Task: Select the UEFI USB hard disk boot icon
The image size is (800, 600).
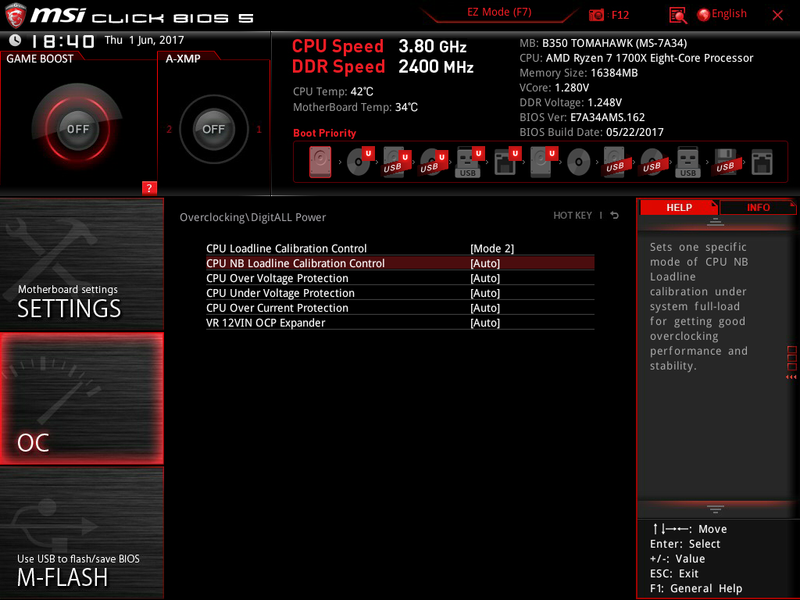Action: (396, 162)
